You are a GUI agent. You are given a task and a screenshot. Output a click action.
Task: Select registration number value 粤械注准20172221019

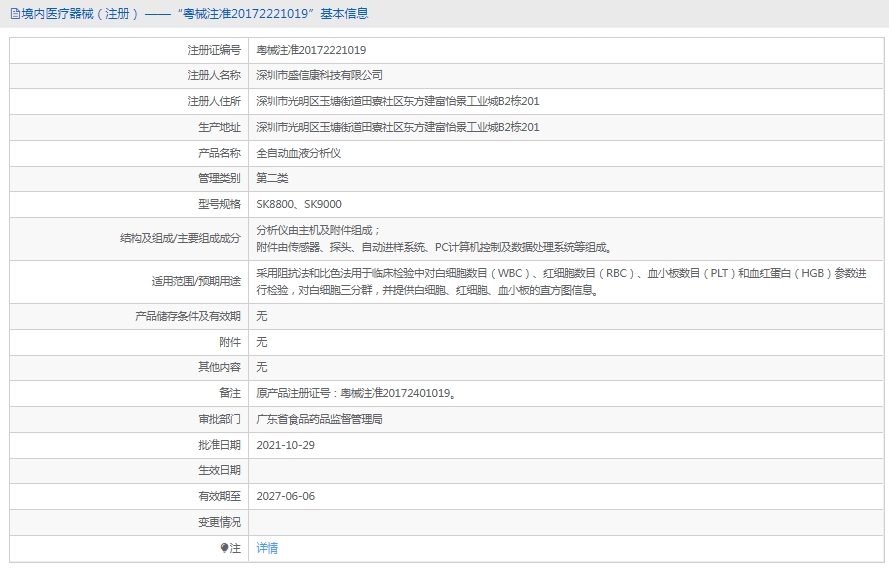click(311, 50)
